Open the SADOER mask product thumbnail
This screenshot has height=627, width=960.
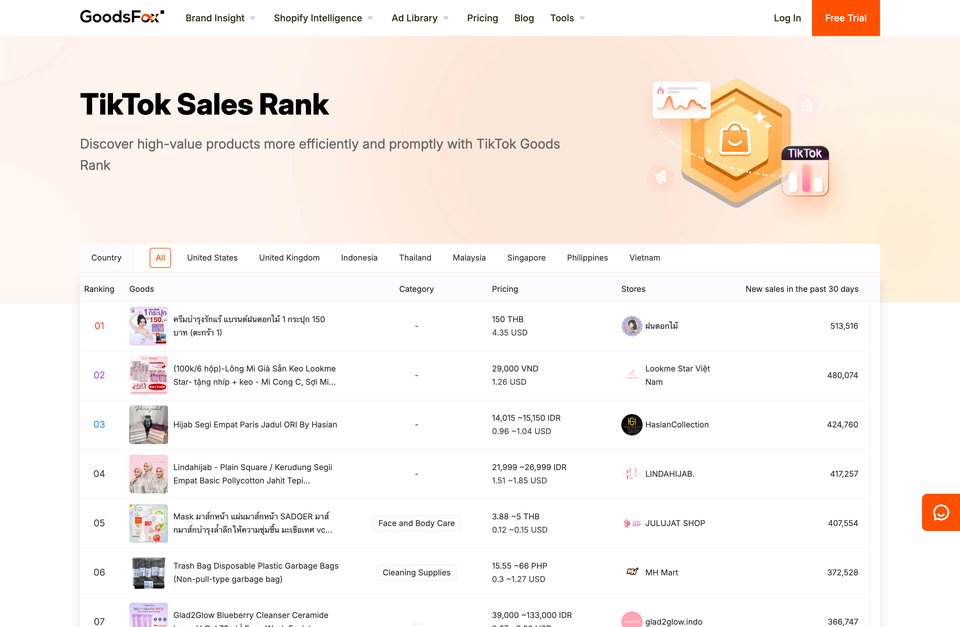(148, 523)
